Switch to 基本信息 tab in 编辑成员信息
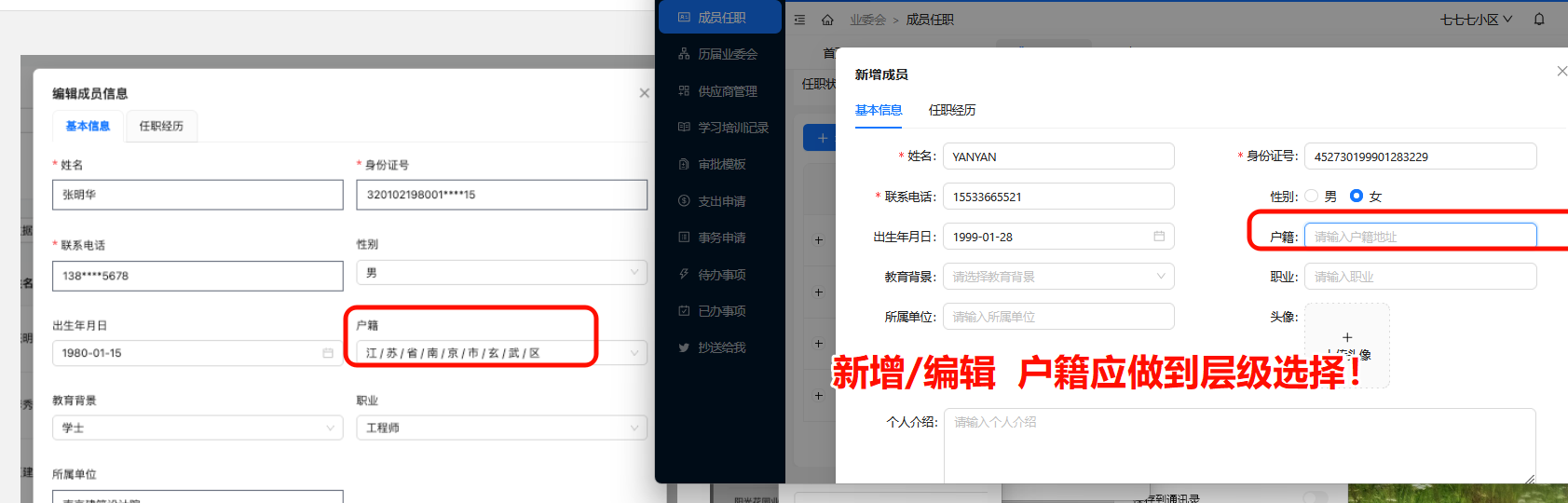Image resolution: width=1568 pixels, height=503 pixels. pos(88,126)
